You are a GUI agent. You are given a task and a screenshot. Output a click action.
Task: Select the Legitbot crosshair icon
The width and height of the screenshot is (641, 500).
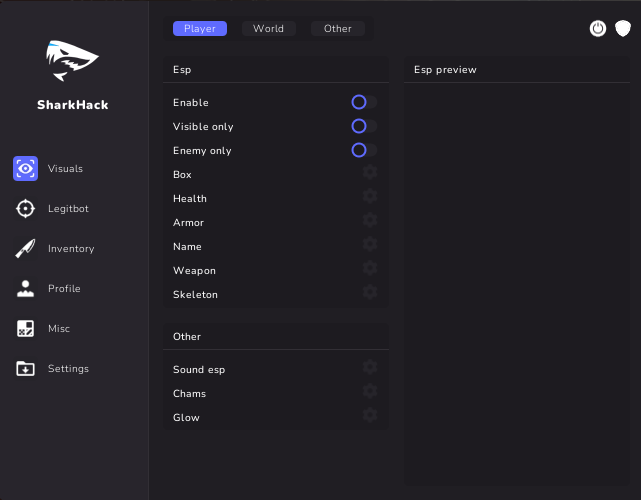(x=26, y=209)
